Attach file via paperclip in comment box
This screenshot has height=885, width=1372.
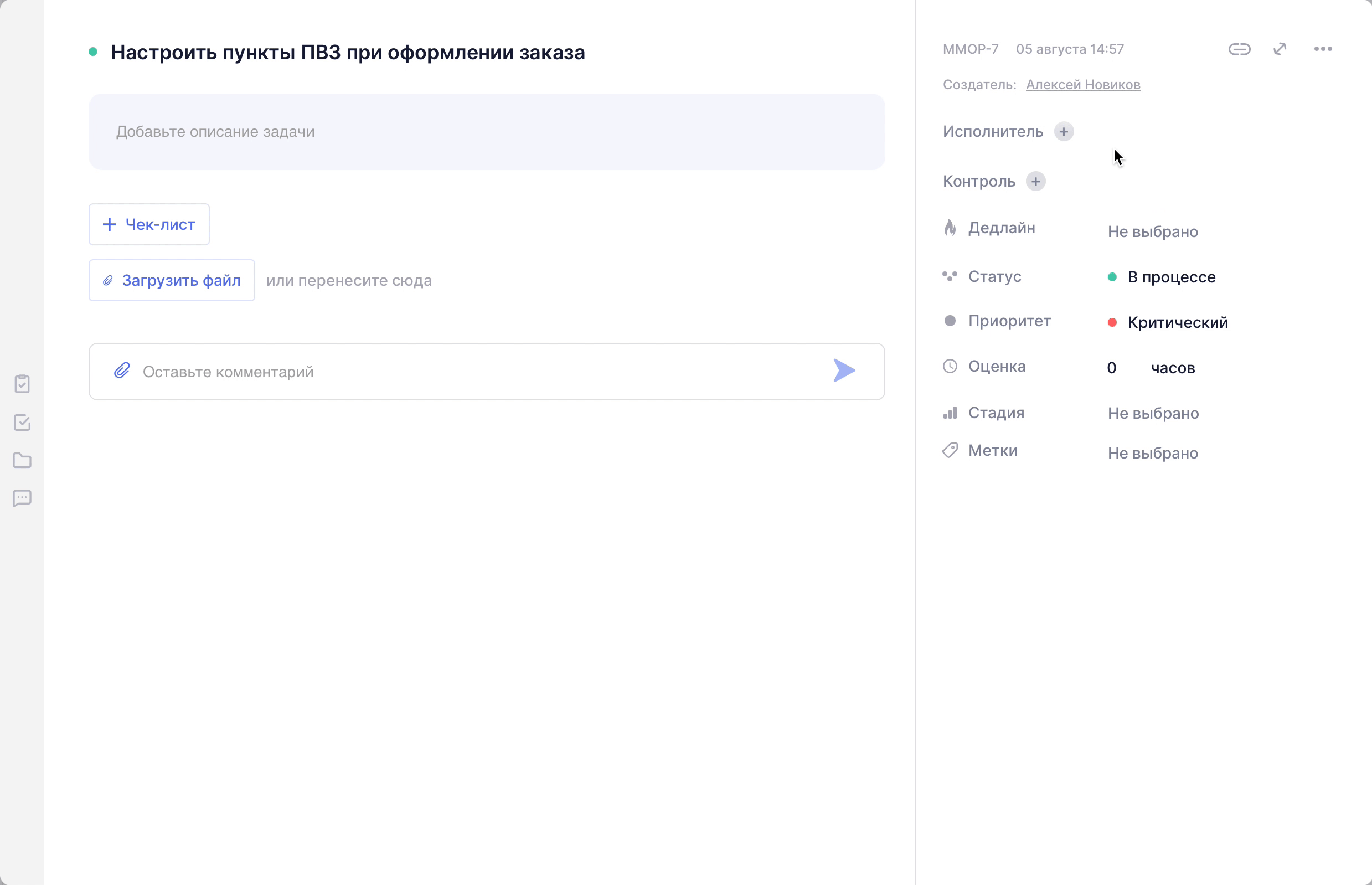[122, 371]
